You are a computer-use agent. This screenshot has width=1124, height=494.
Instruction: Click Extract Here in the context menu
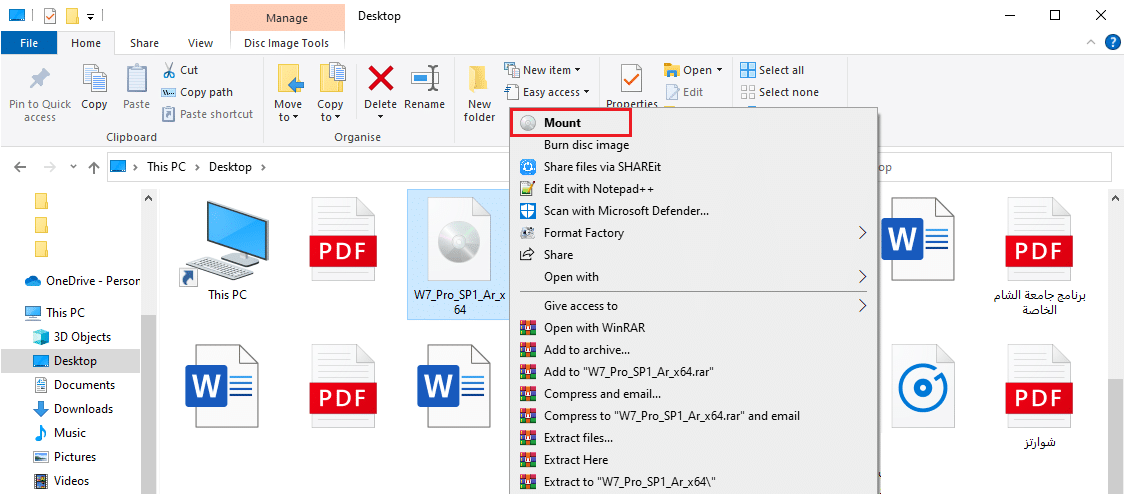575,460
